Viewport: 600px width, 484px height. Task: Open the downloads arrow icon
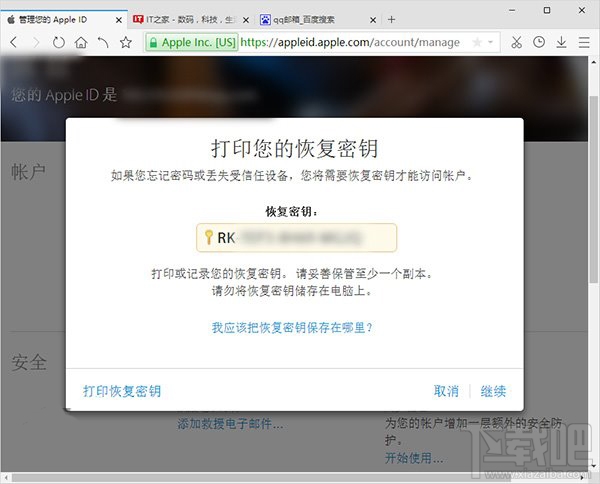point(561,42)
